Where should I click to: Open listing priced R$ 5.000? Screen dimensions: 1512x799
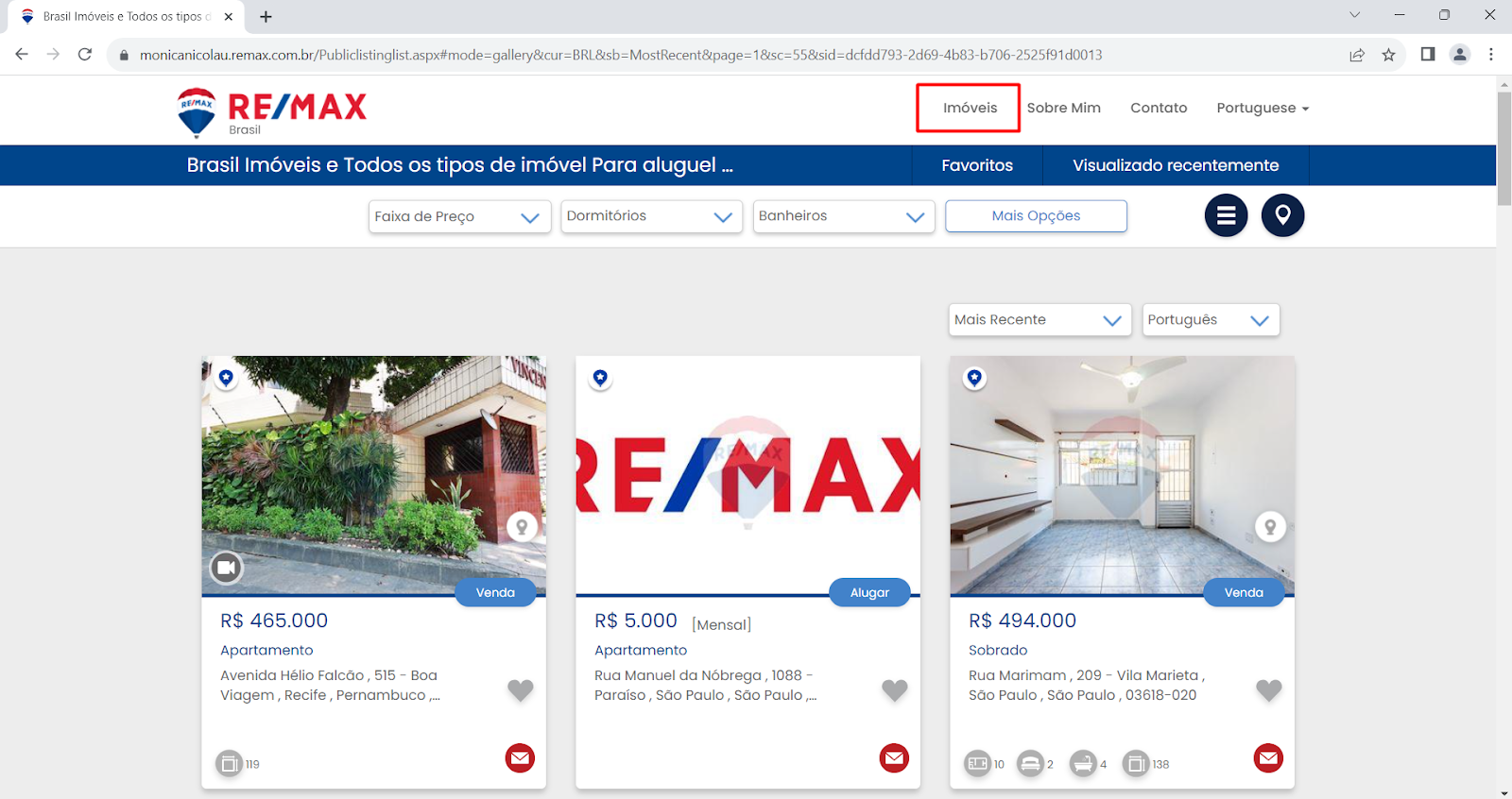point(636,620)
